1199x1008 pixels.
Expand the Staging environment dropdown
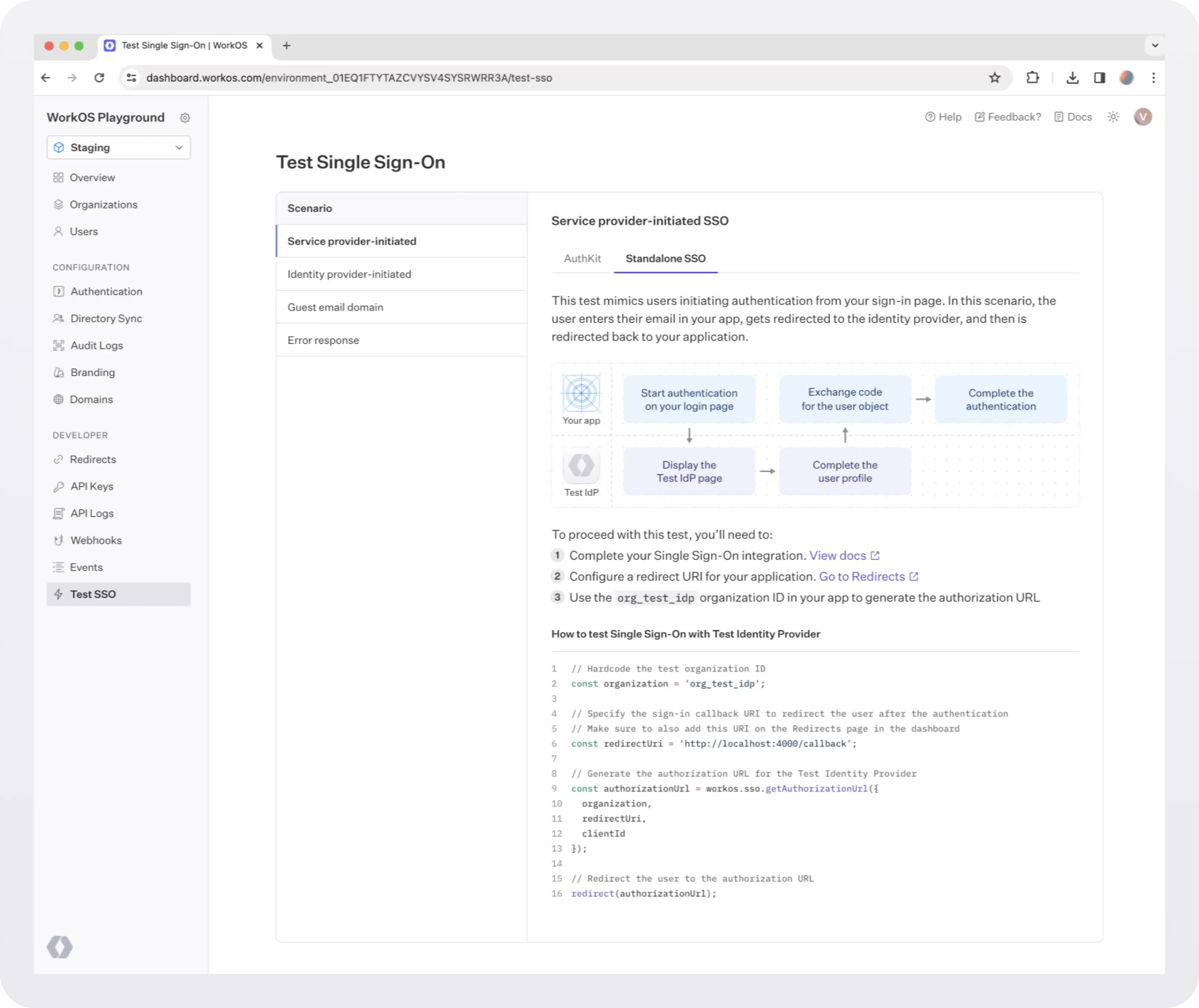tap(118, 147)
